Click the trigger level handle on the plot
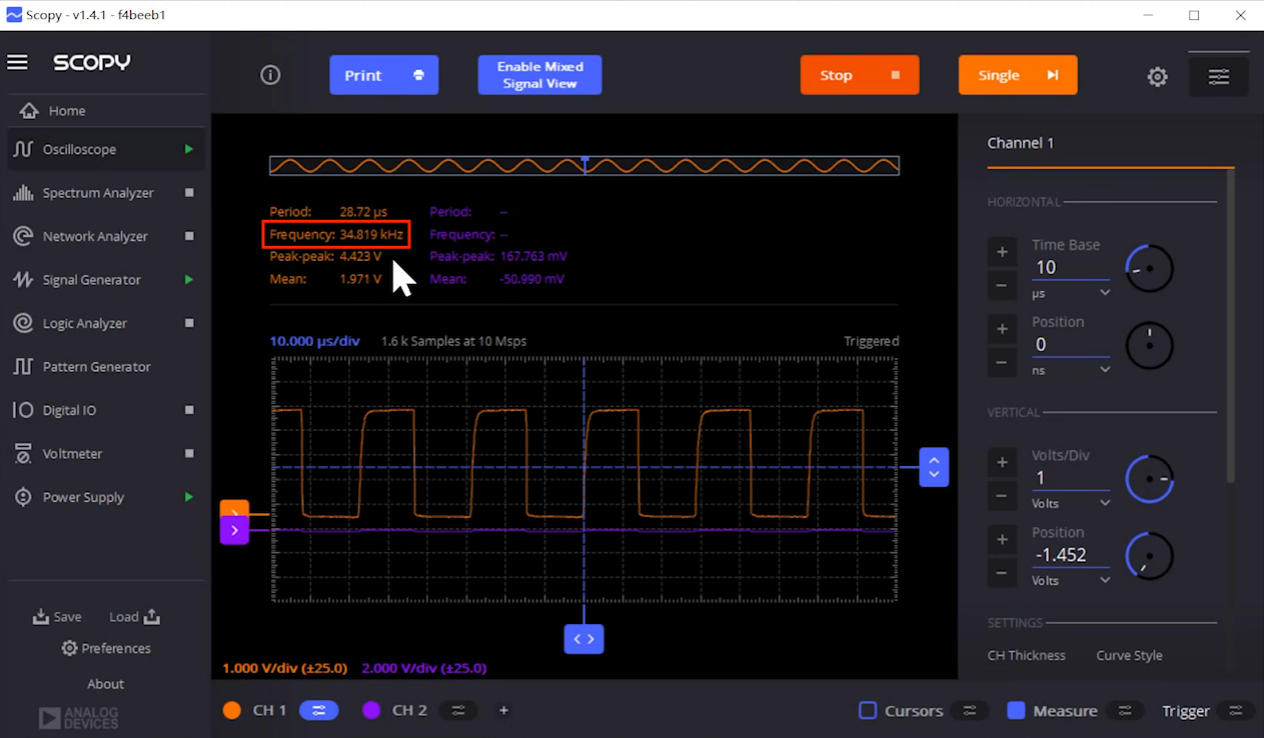 [x=934, y=467]
